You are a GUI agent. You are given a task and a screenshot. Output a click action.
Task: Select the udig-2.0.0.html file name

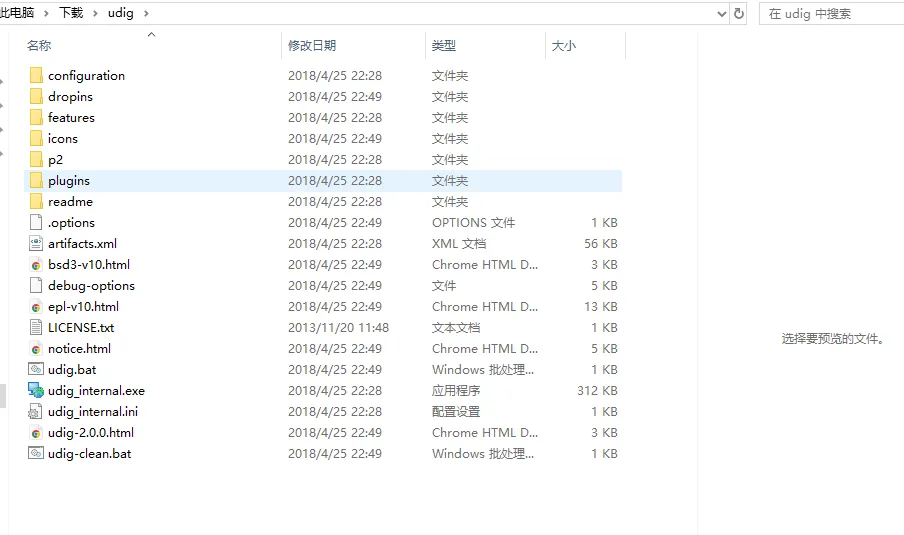(91, 432)
